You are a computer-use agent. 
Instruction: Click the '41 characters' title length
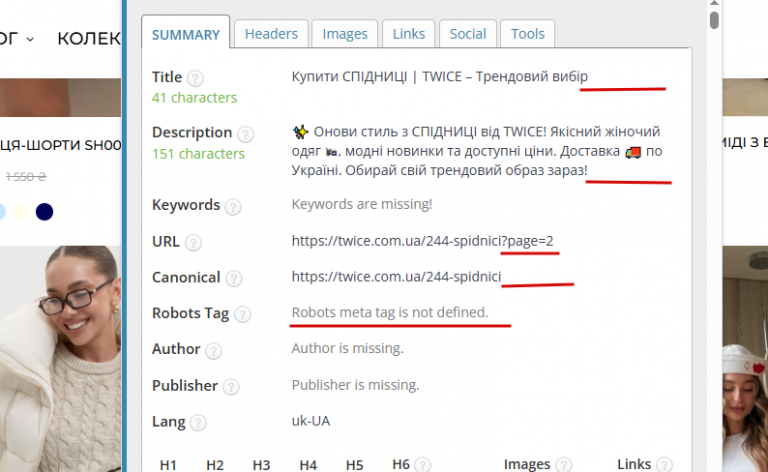[194, 98]
